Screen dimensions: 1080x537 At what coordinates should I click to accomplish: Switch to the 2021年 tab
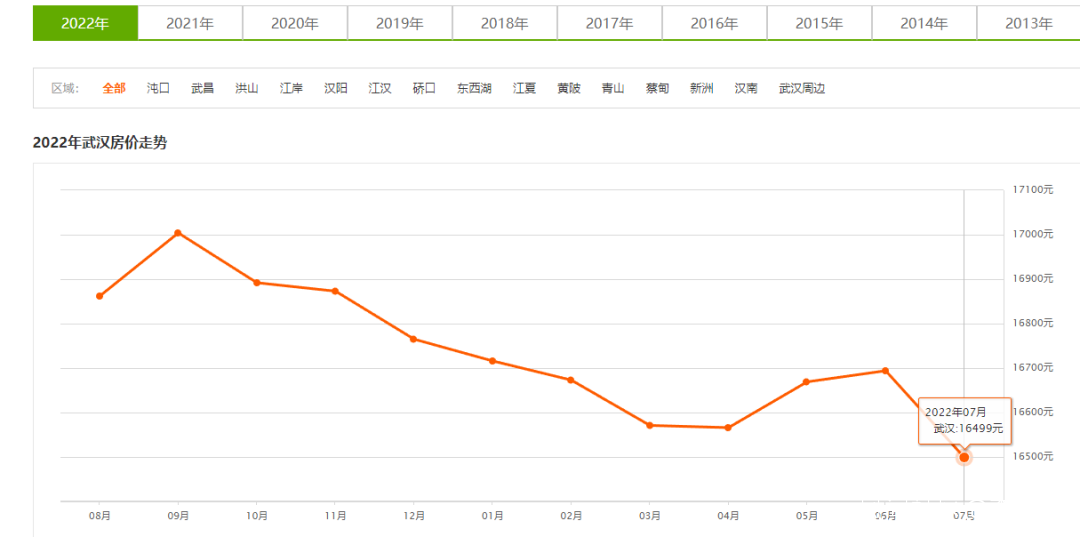[190, 23]
